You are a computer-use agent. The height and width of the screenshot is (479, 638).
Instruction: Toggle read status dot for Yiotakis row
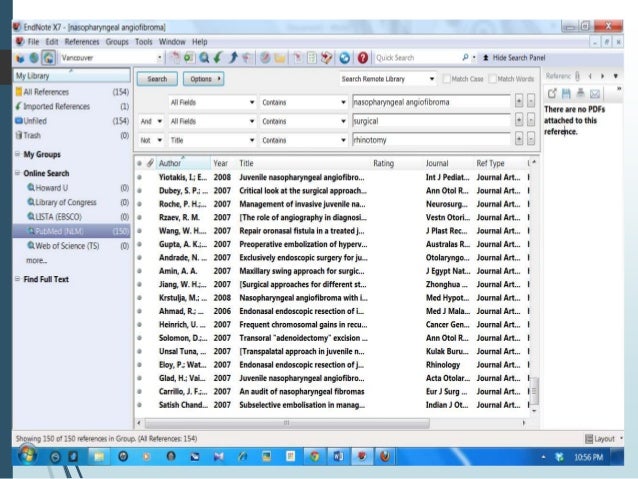(x=140, y=177)
